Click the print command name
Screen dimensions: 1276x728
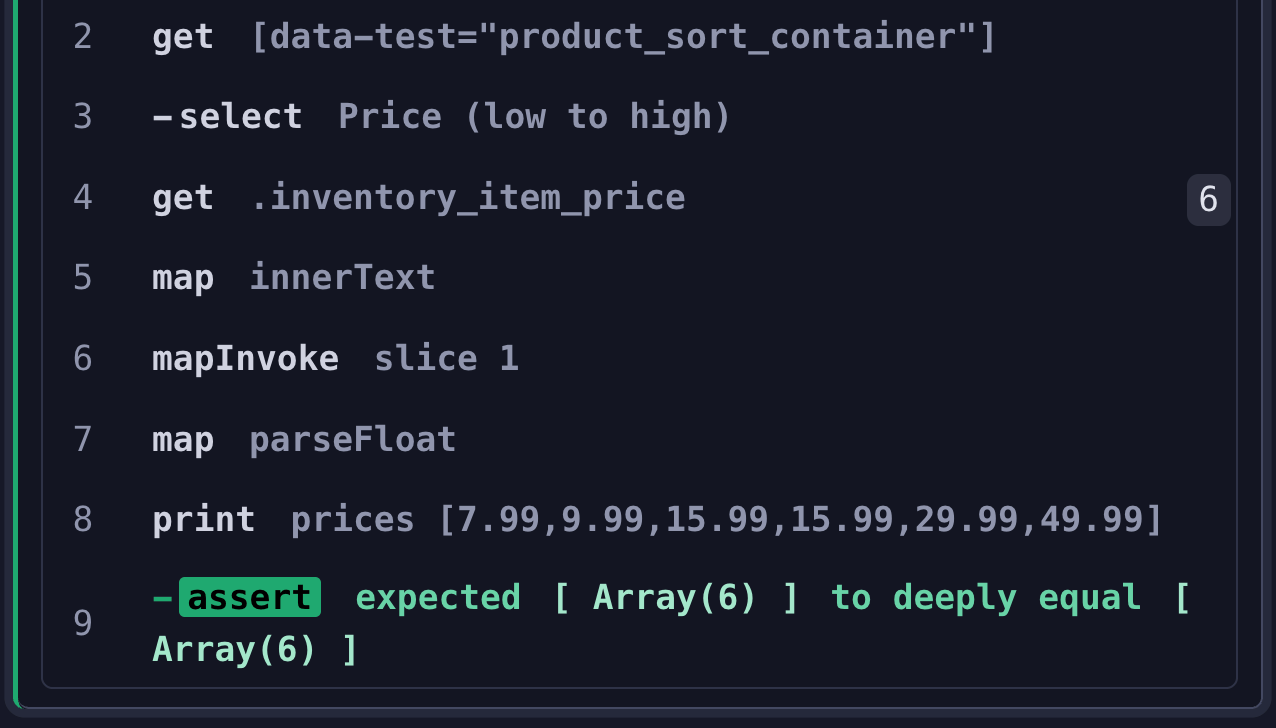(203, 520)
